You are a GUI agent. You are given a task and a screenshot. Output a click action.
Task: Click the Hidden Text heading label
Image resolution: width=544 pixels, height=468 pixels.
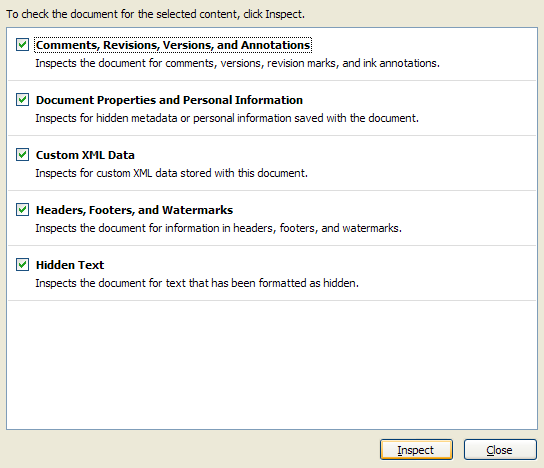70,265
